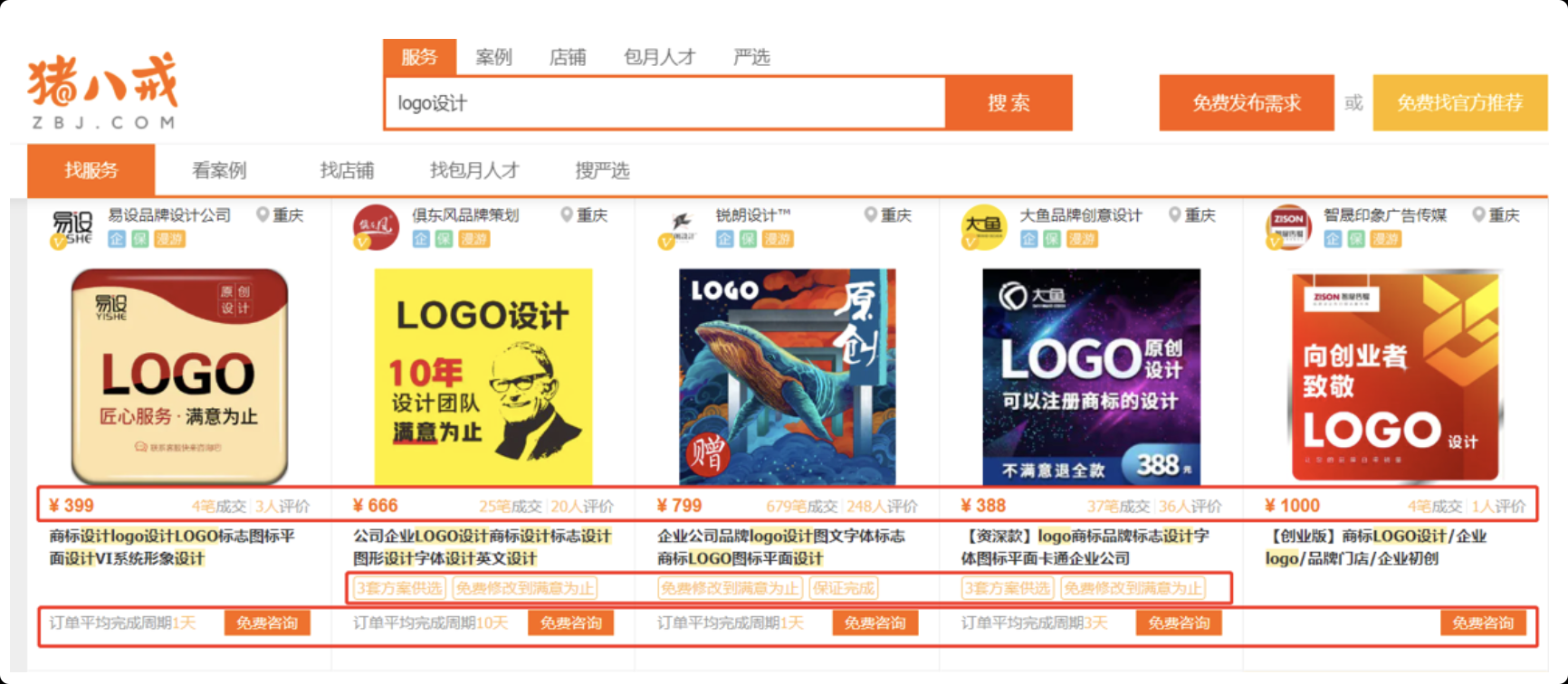The height and width of the screenshot is (684, 1568).
Task: Open the 大鱼品牌创意设计 shop avatar
Action: (x=984, y=228)
